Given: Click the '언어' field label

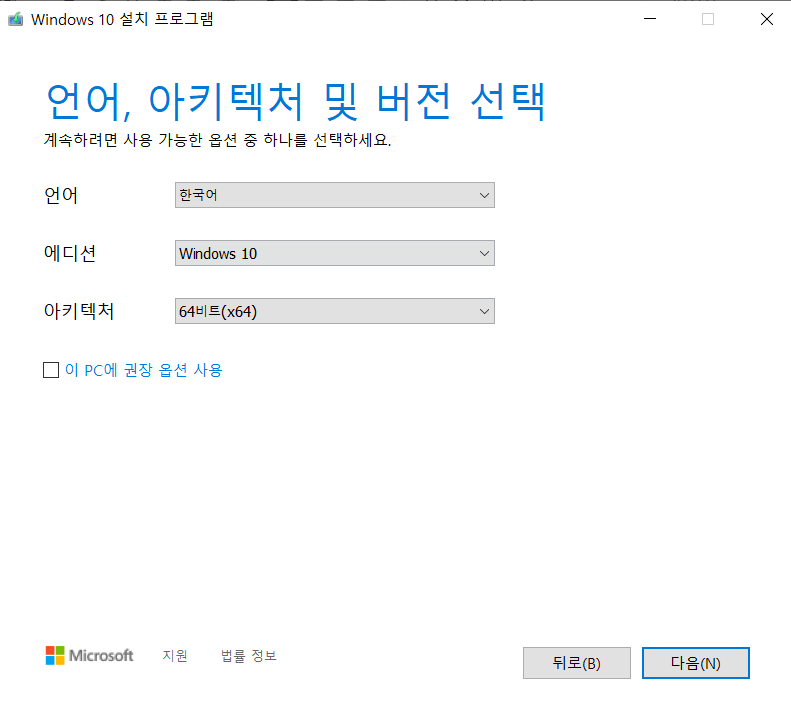Looking at the screenshot, I should pos(61,195).
